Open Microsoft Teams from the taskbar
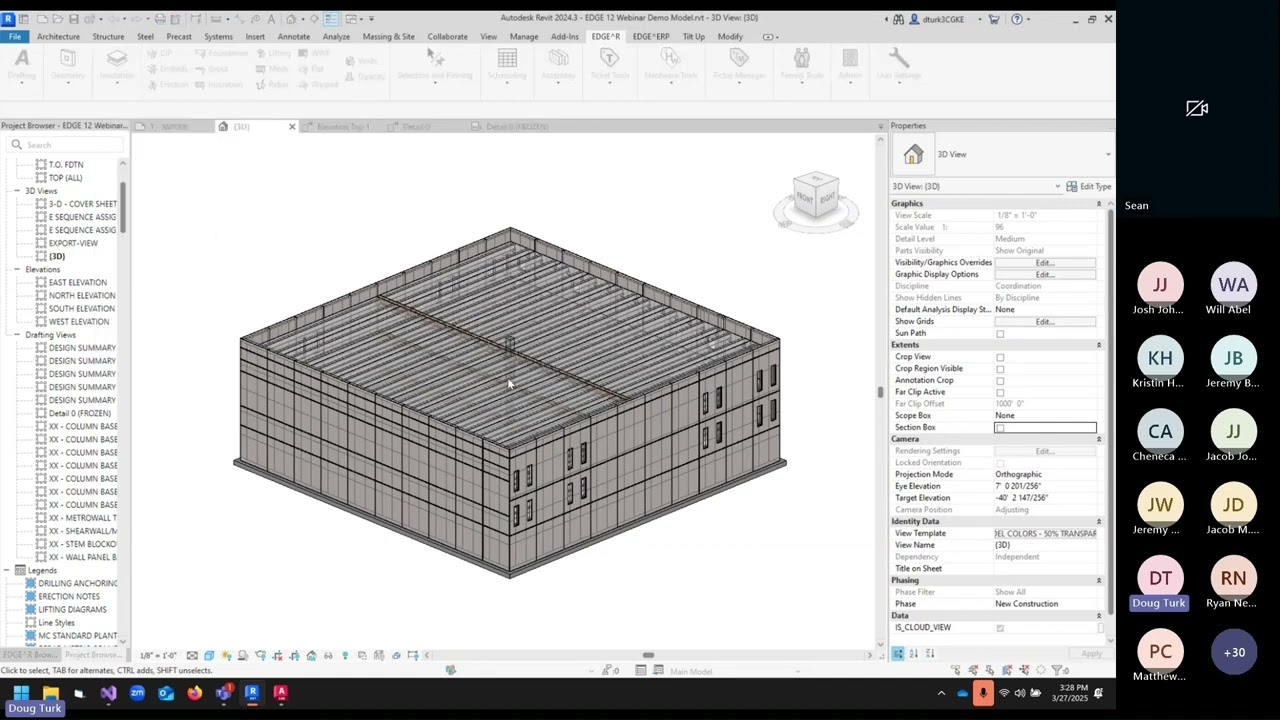1280x720 pixels. (223, 693)
